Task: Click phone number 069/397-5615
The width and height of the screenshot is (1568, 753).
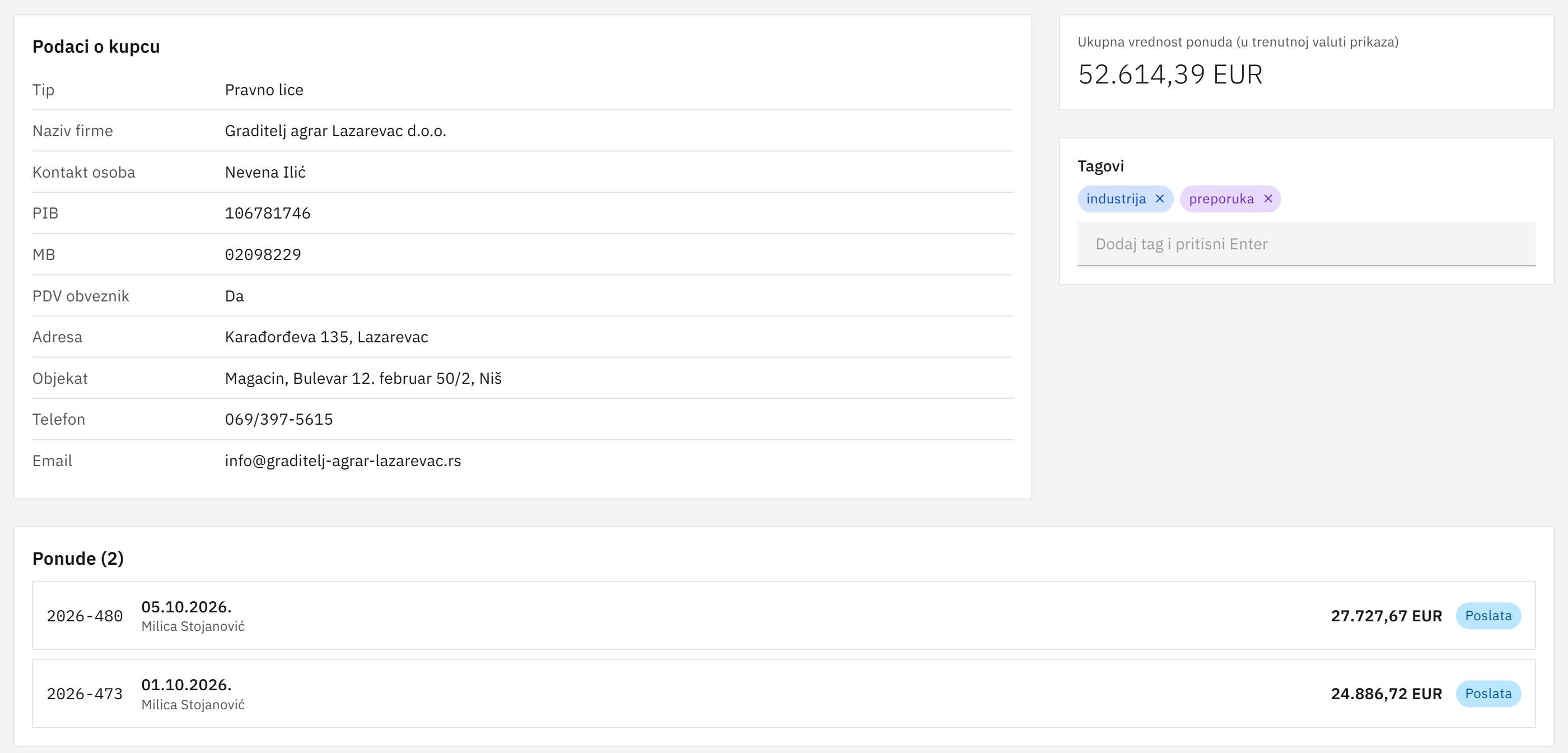Action: coord(279,419)
